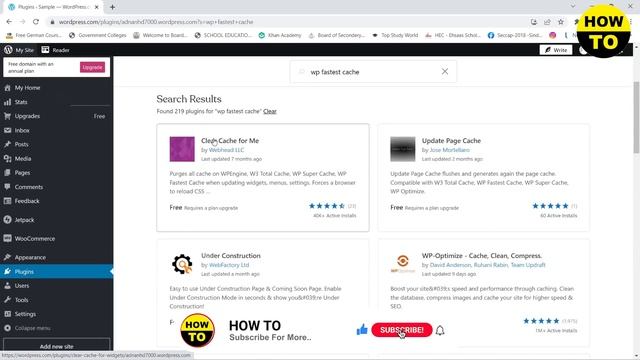The width and height of the screenshot is (640, 360).
Task: Click the pink Upgrade button
Action: [92, 67]
